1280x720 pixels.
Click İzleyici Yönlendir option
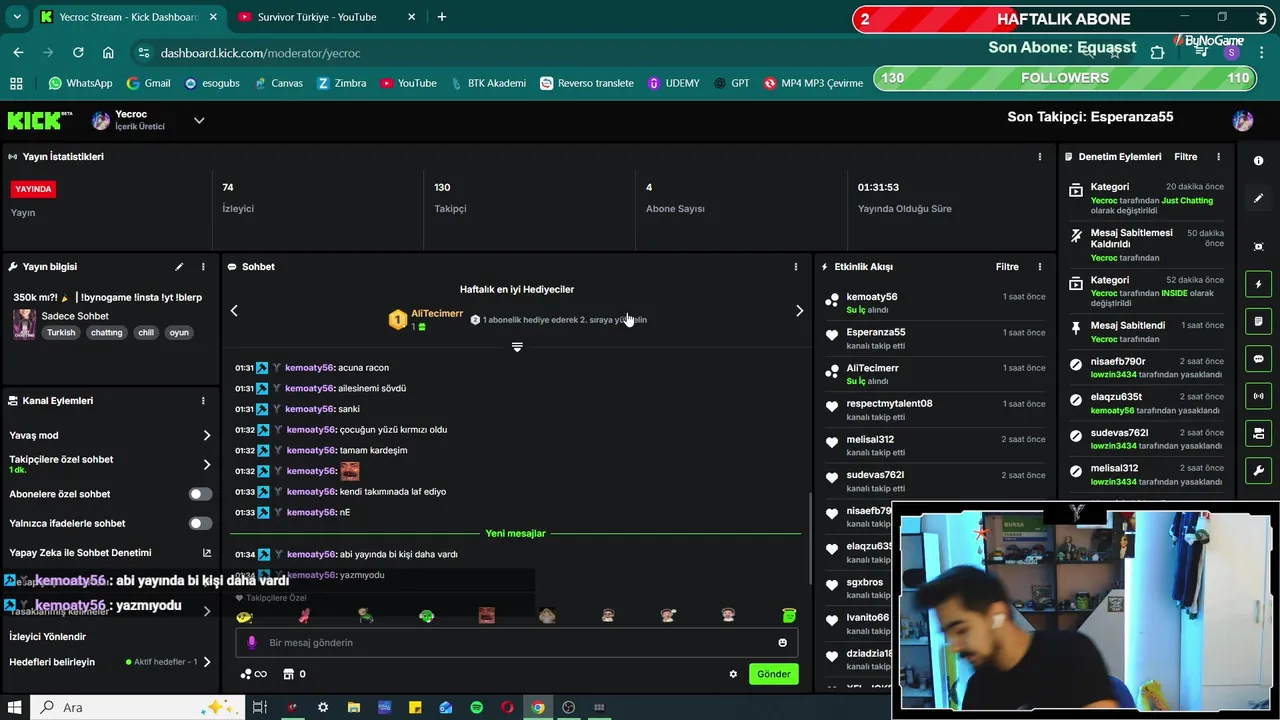coord(48,637)
